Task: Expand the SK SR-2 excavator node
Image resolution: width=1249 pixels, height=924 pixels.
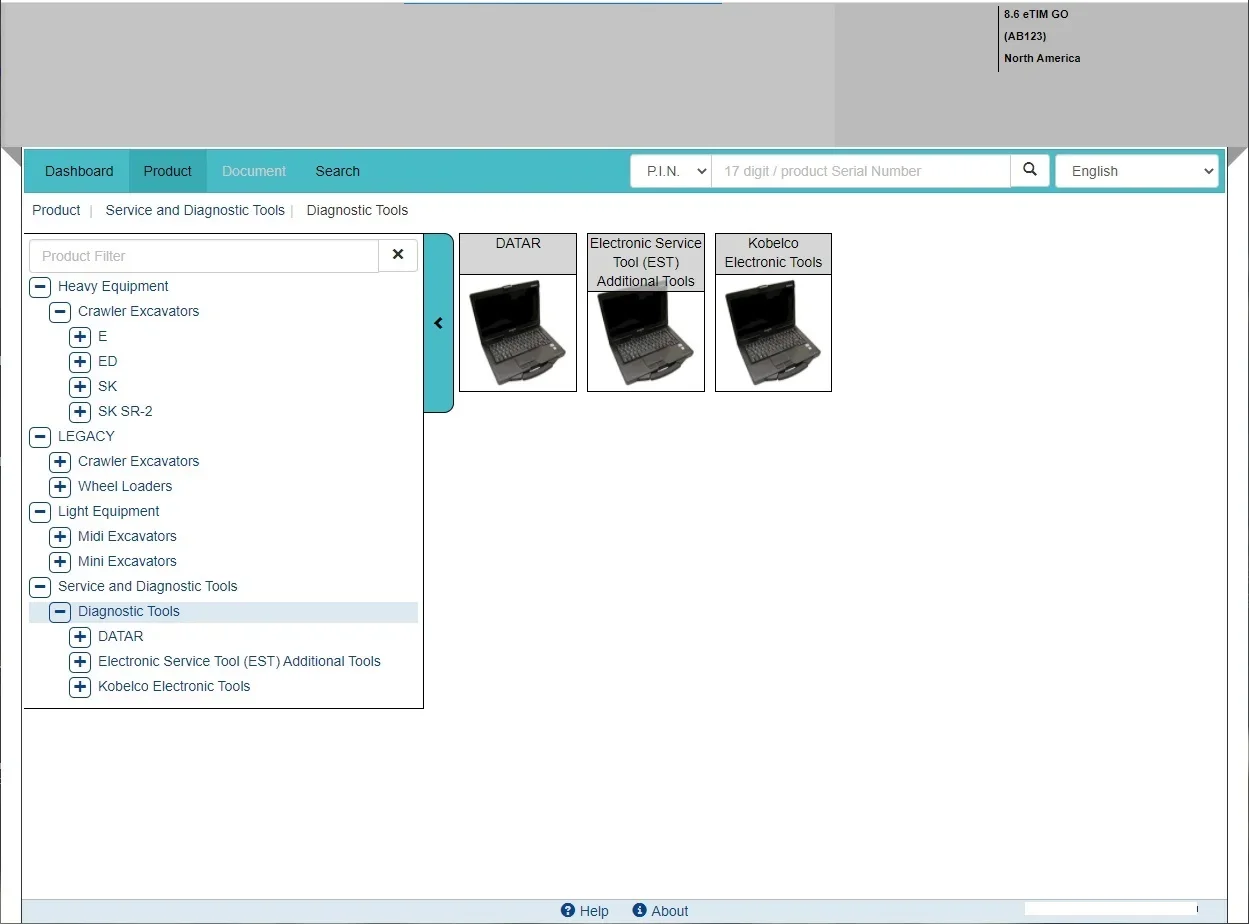Action: tap(80, 411)
